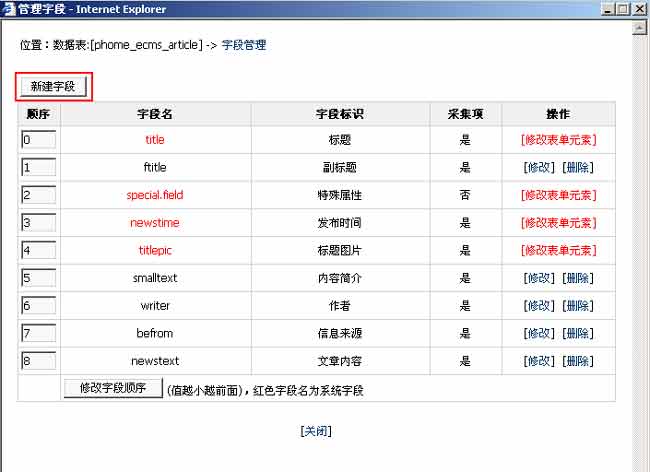The width and height of the screenshot is (650, 472).
Task: Open 修改表单元素 for newstime row
Action: pyautogui.click(x=558, y=223)
